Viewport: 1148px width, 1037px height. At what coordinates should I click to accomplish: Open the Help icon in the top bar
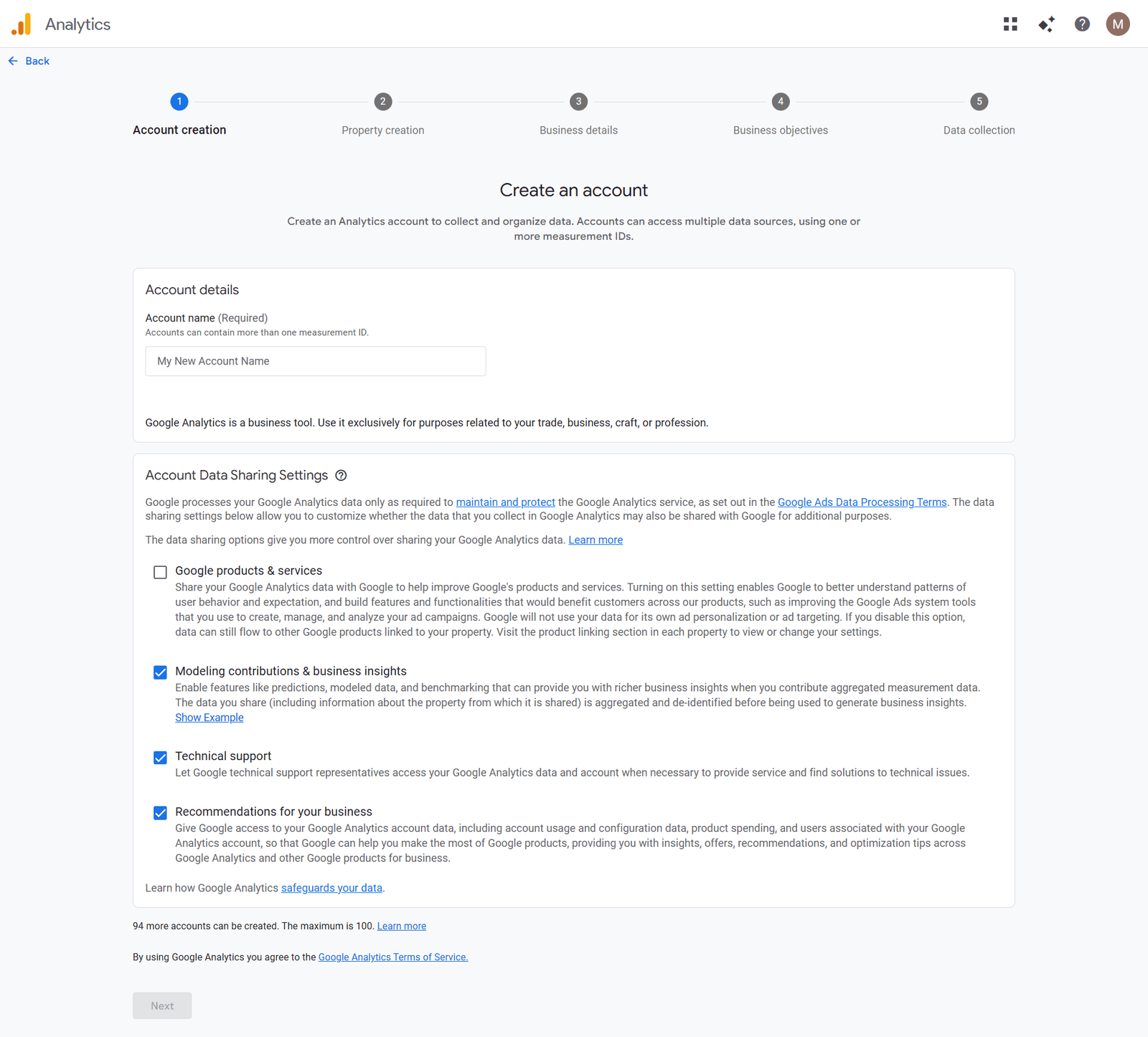1082,24
